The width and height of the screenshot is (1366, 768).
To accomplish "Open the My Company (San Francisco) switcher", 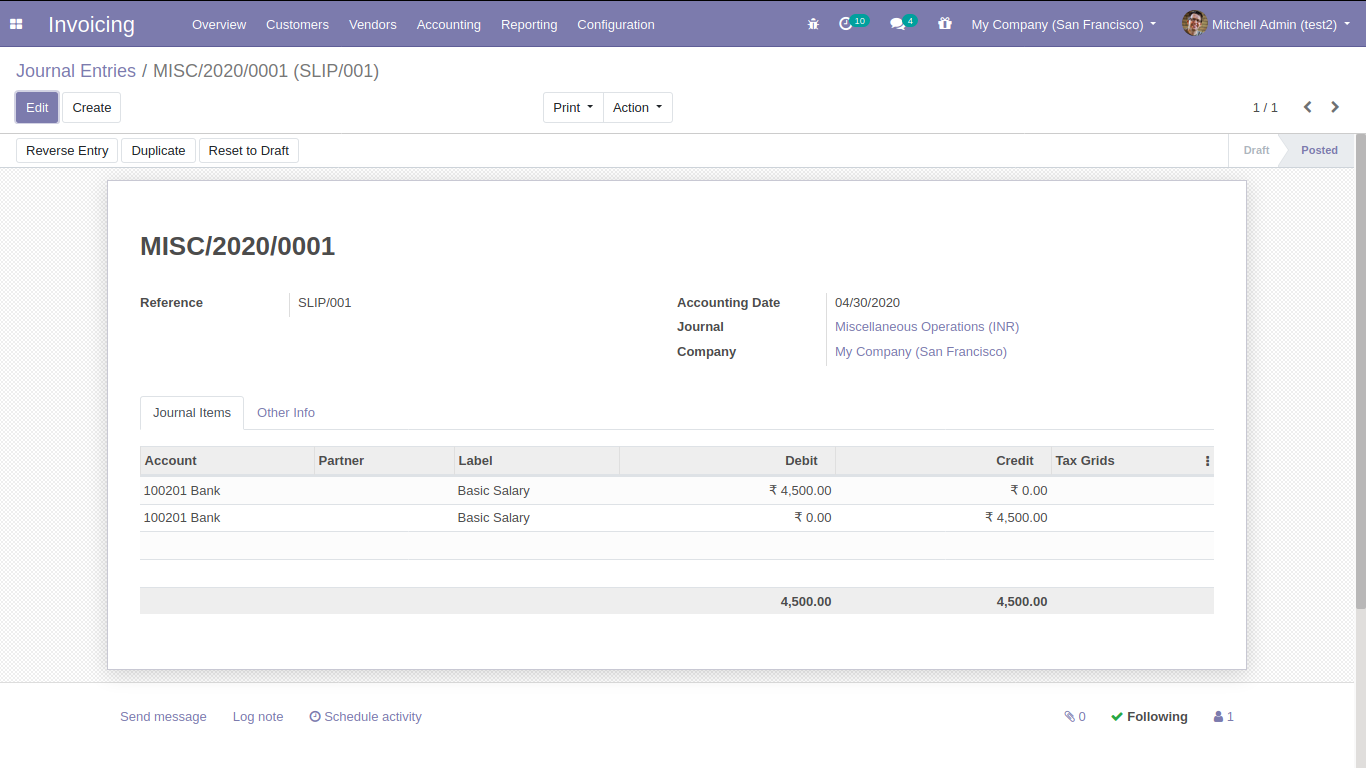I will (1063, 24).
